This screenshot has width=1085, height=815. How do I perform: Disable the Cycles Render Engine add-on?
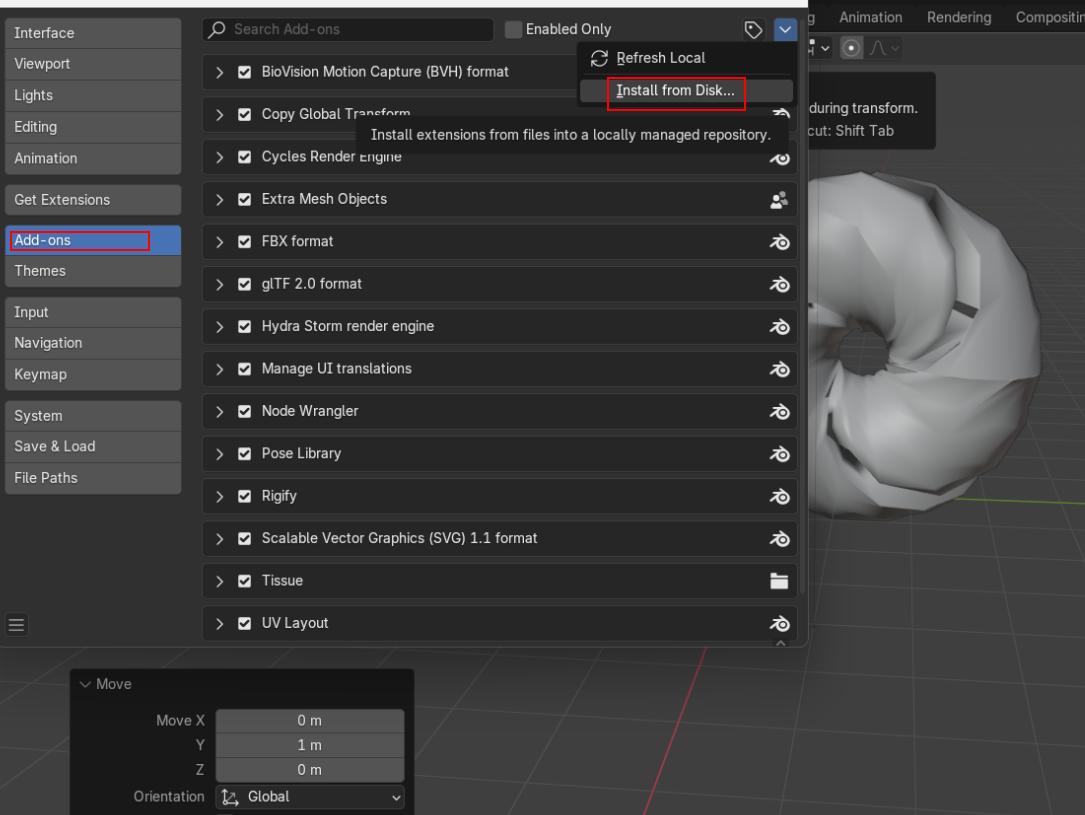(244, 157)
